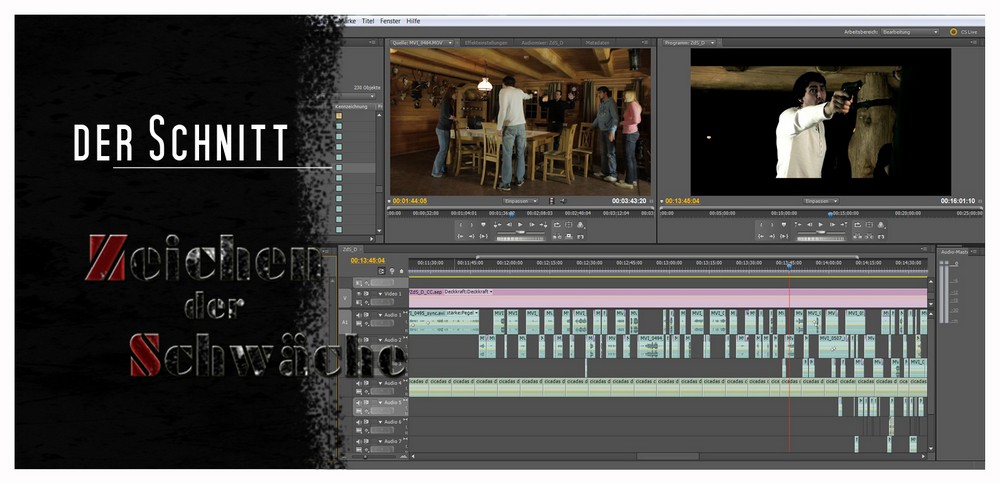Switch to the Metadaten tab
The image size is (1000, 484).
click(599, 43)
